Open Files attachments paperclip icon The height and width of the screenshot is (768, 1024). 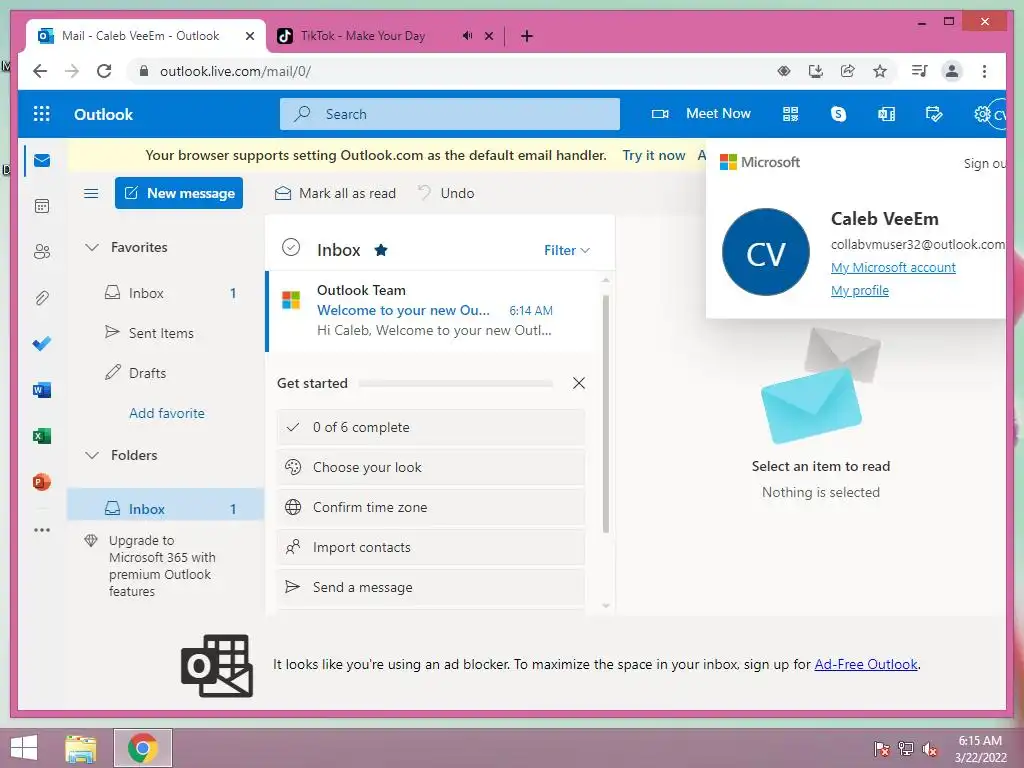42,298
